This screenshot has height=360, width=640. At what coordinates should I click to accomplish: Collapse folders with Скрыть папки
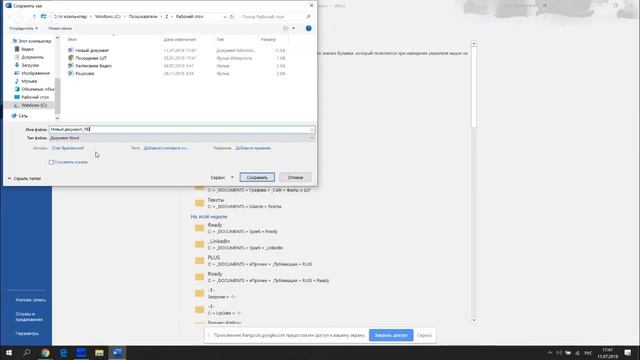24,179
